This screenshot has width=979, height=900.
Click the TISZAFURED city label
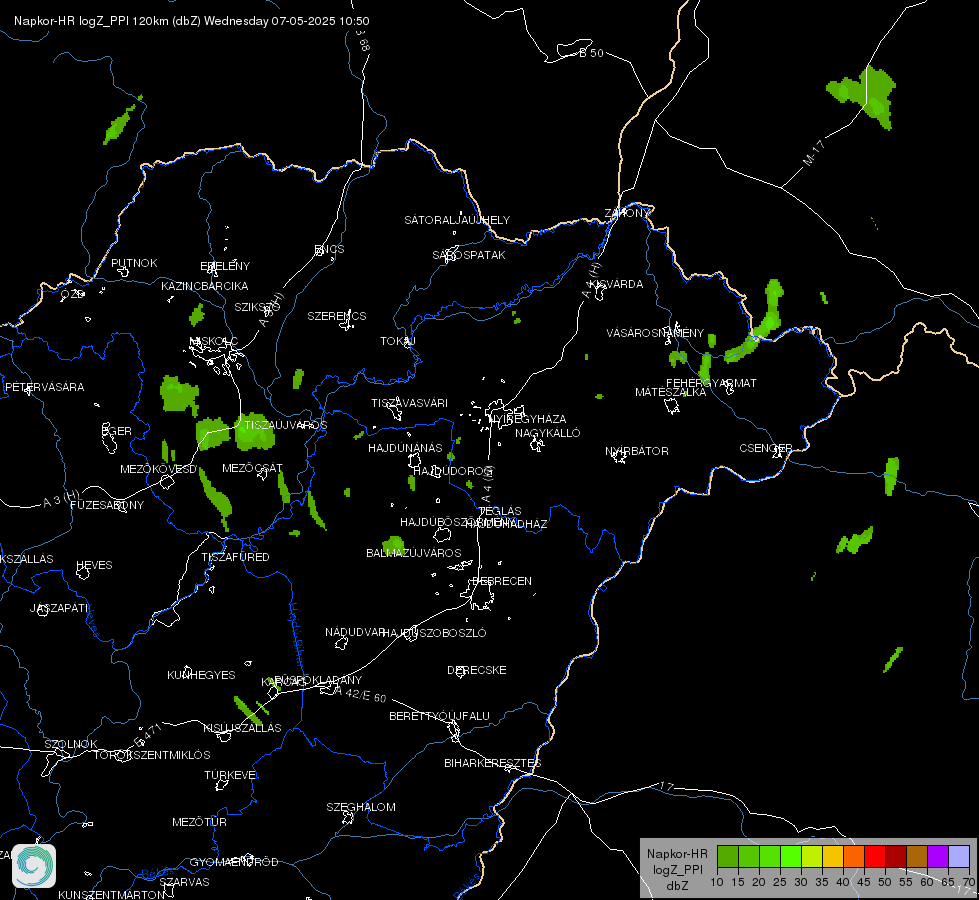click(235, 556)
